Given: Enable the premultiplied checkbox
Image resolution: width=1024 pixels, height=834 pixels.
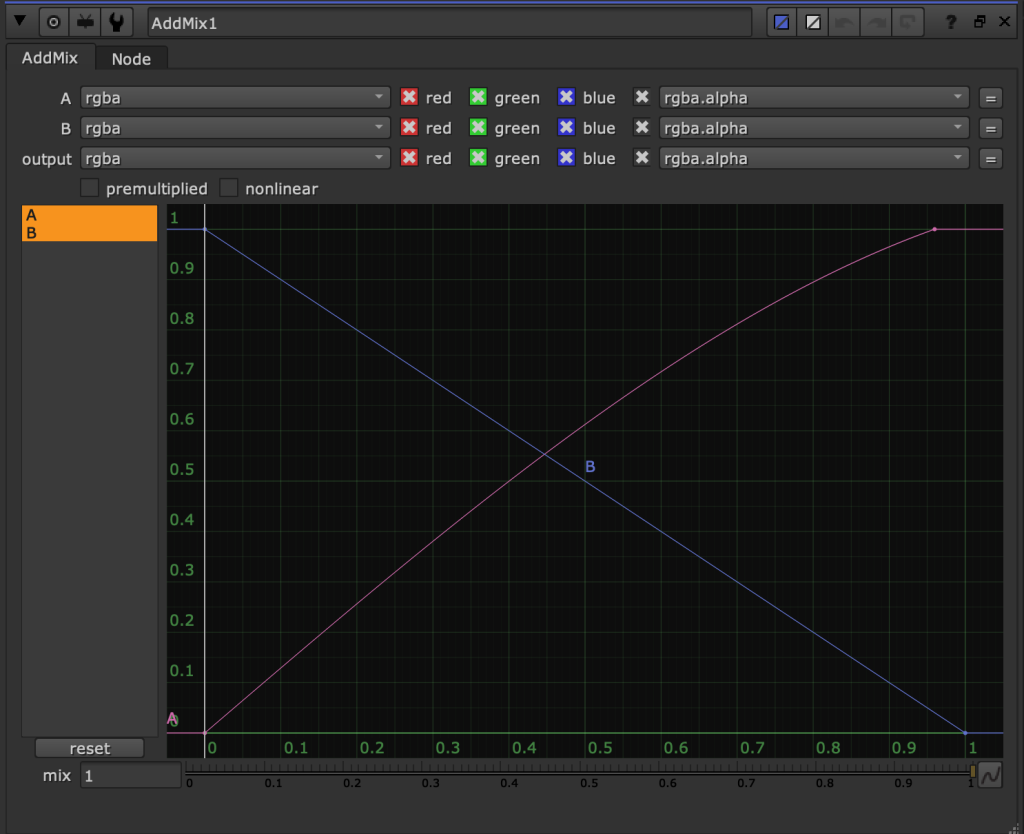Looking at the screenshot, I should (89, 188).
